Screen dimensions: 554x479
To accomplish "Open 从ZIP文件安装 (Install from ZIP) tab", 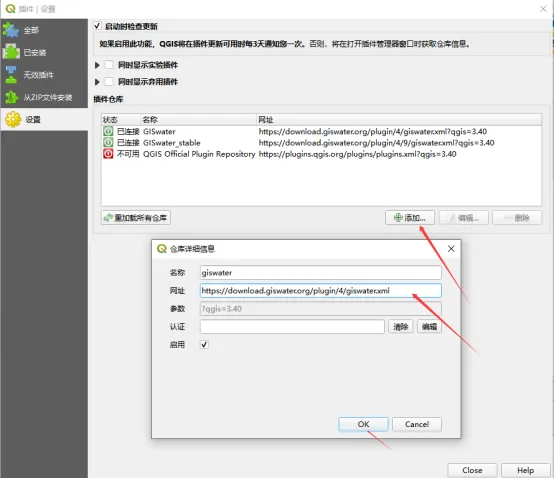I will [x=44, y=97].
